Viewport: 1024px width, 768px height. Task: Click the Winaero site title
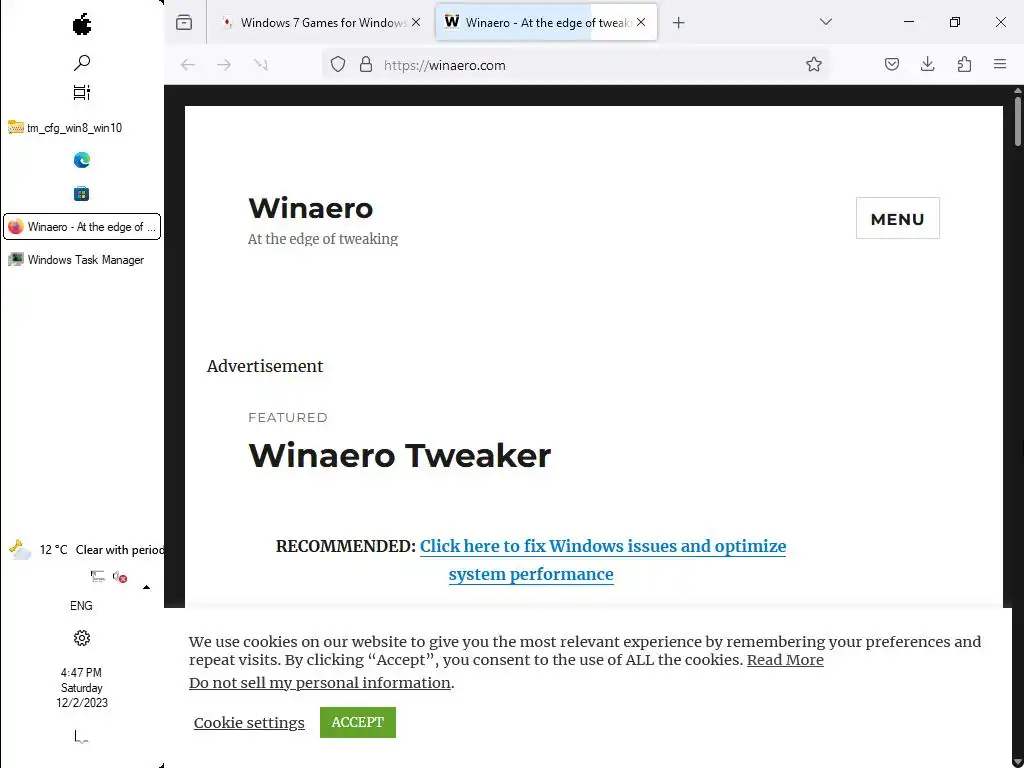(x=311, y=209)
